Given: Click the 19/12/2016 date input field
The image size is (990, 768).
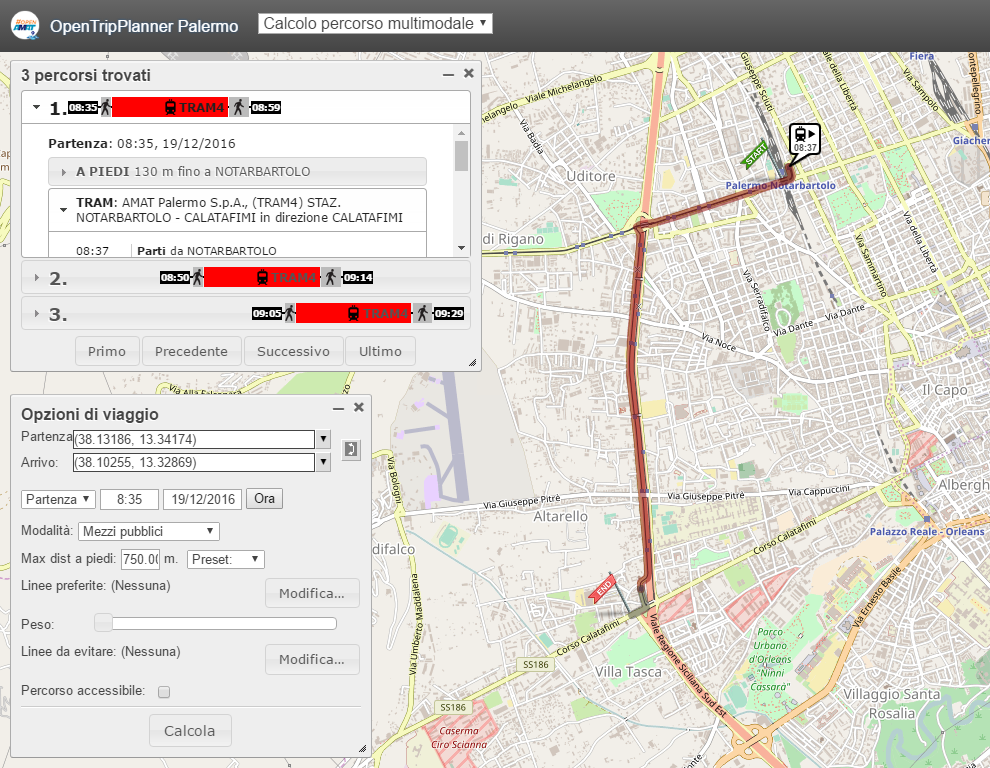Looking at the screenshot, I should click(203, 499).
